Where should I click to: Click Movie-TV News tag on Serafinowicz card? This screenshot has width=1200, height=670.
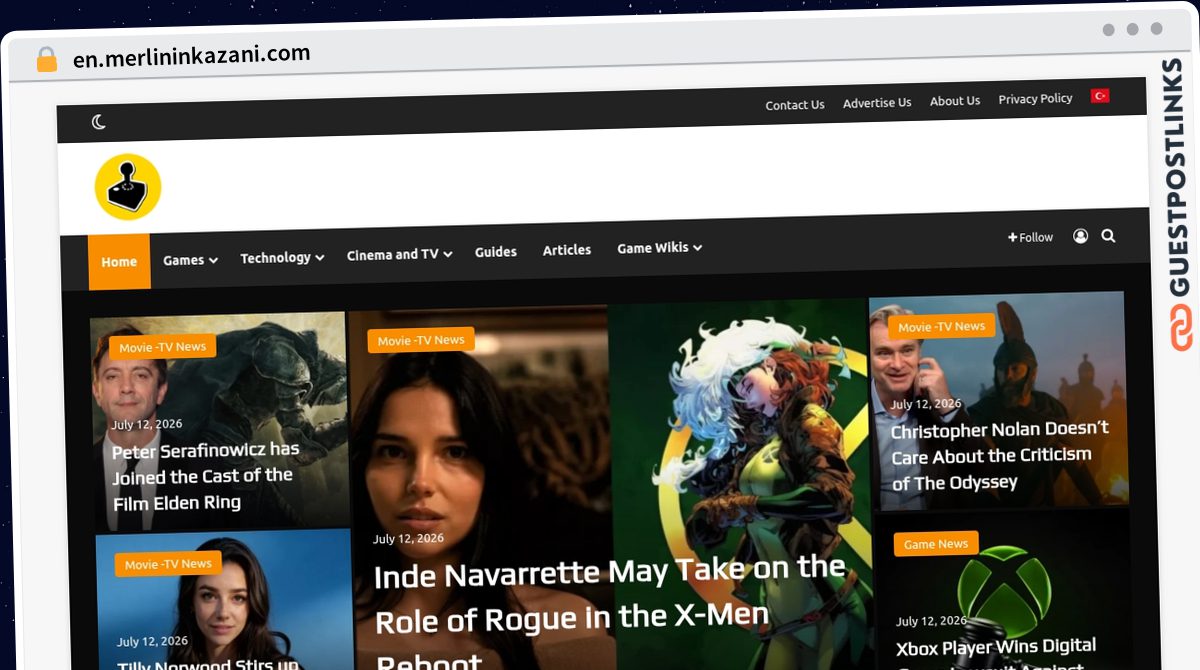click(162, 347)
